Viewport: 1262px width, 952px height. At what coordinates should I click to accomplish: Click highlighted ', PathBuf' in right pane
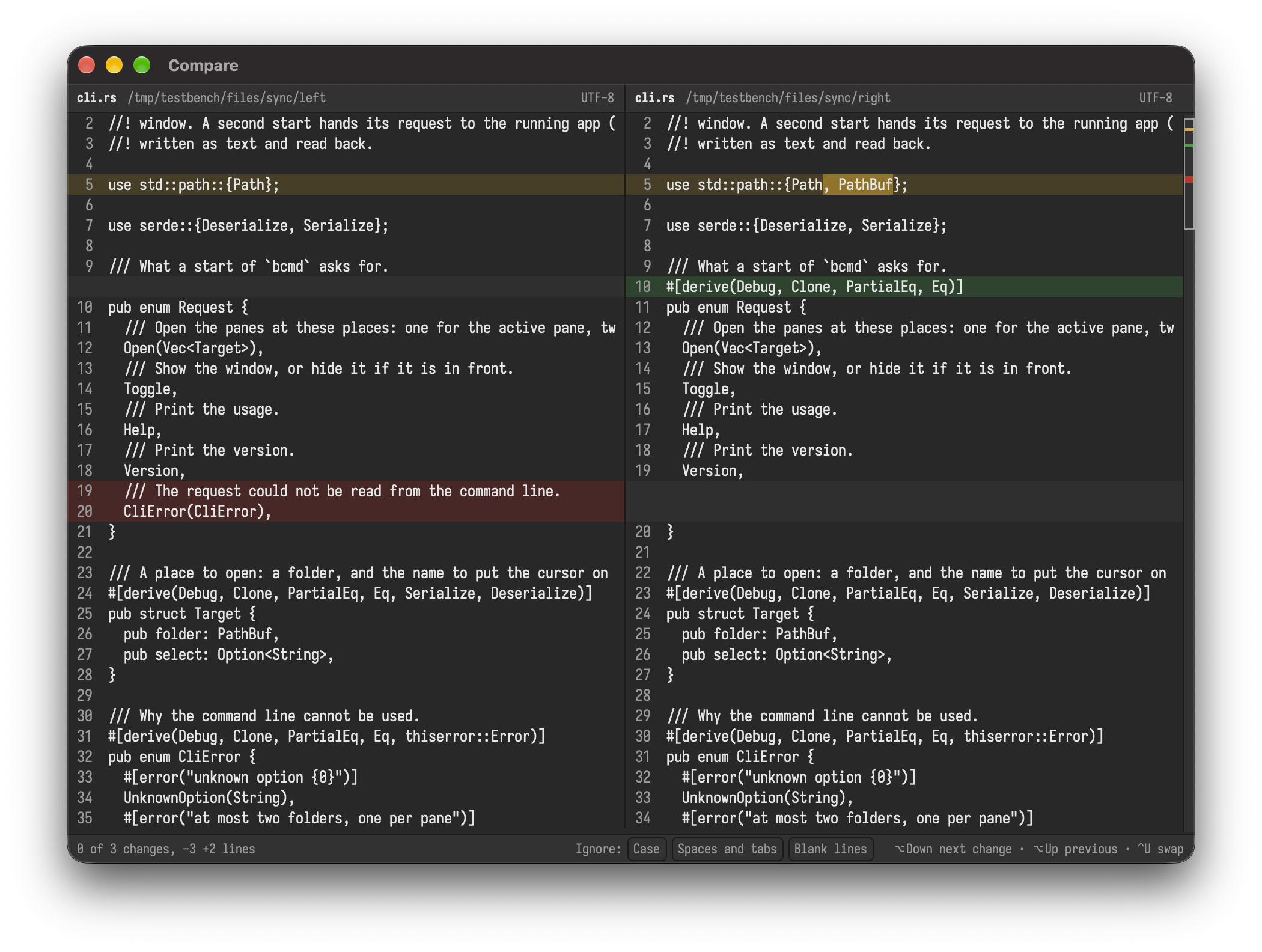click(858, 185)
